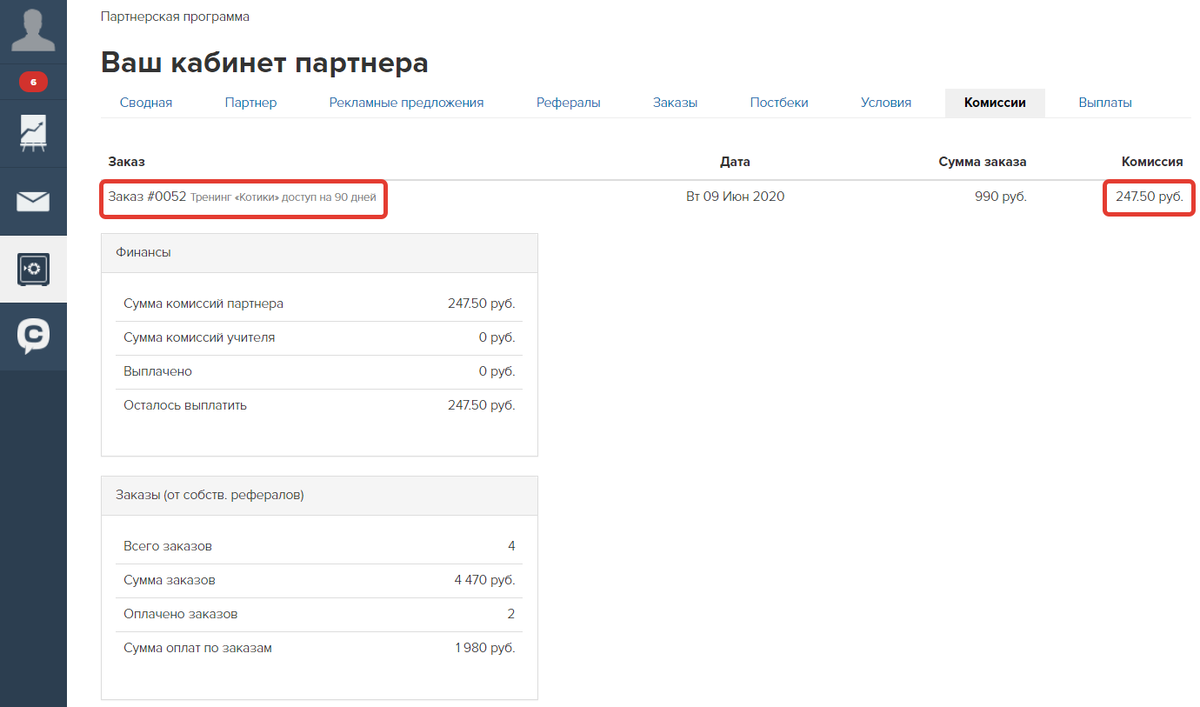Open the notifications badge showing 6
This screenshot has height=707, width=1200.
pos(33,82)
